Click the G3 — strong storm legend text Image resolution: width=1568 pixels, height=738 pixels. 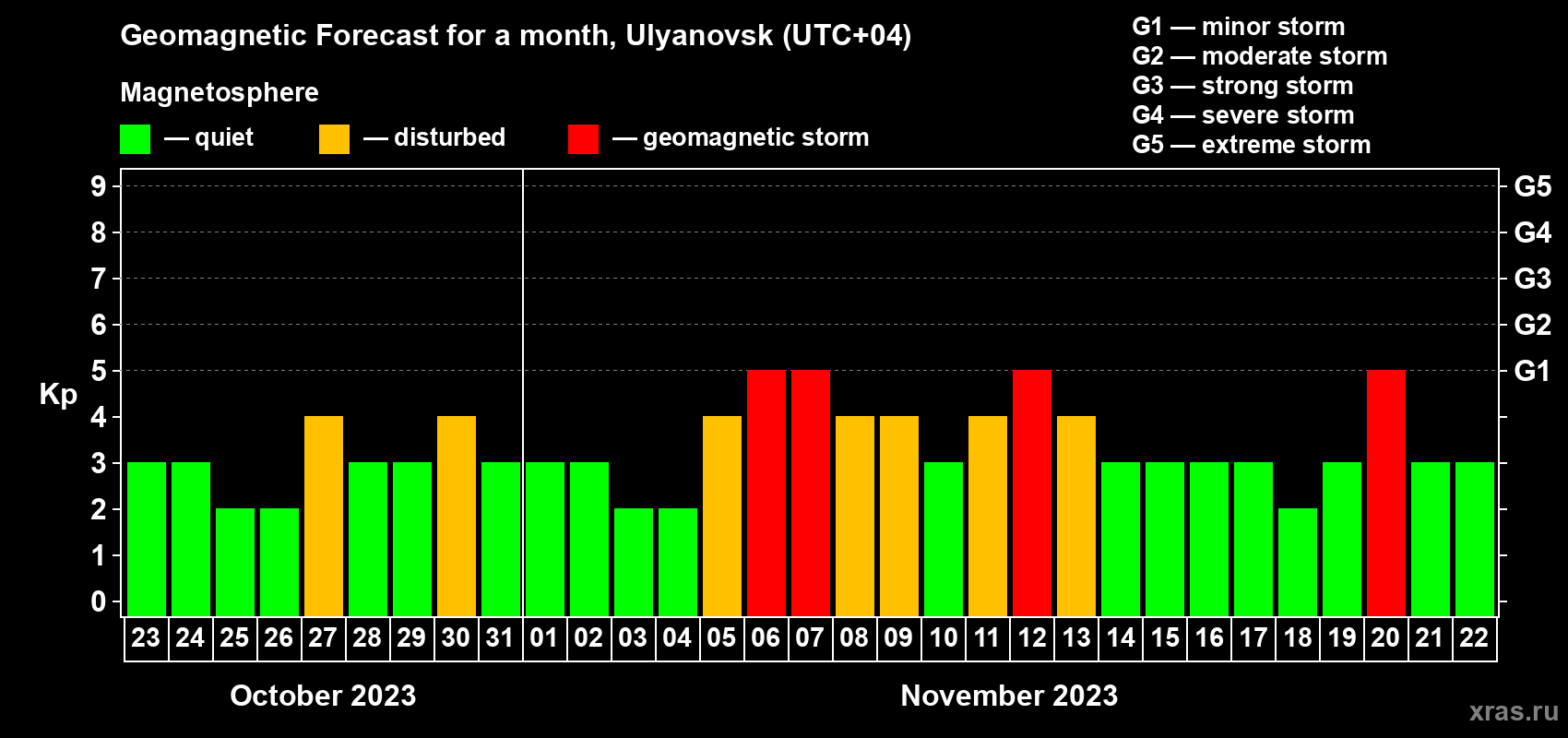(x=1243, y=86)
